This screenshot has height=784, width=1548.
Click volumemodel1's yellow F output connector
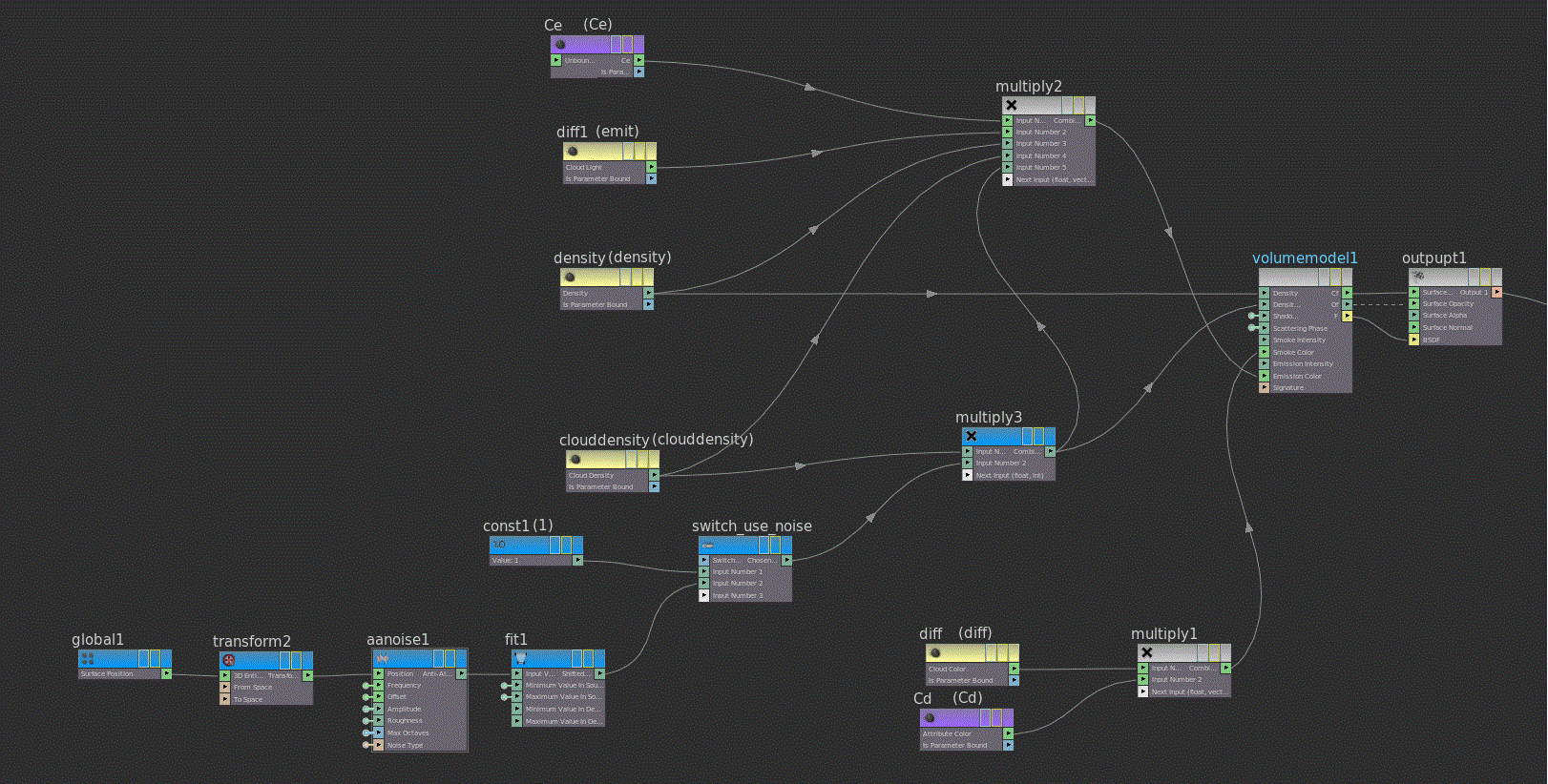1348,316
